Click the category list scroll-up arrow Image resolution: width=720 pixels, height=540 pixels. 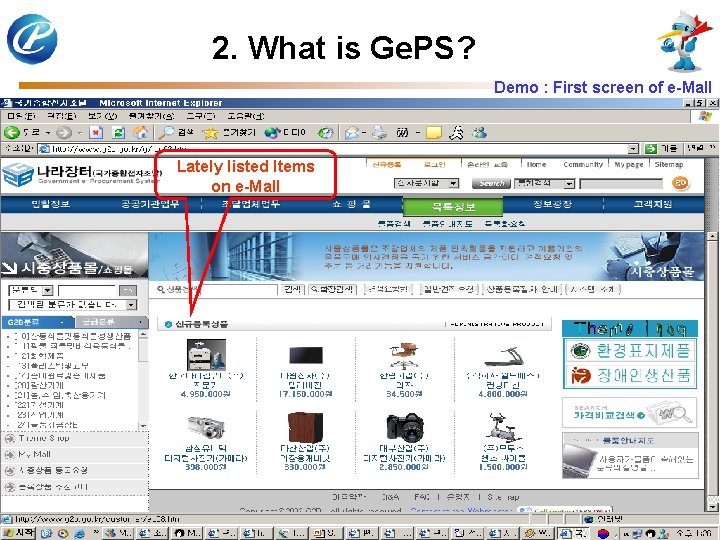tap(143, 335)
